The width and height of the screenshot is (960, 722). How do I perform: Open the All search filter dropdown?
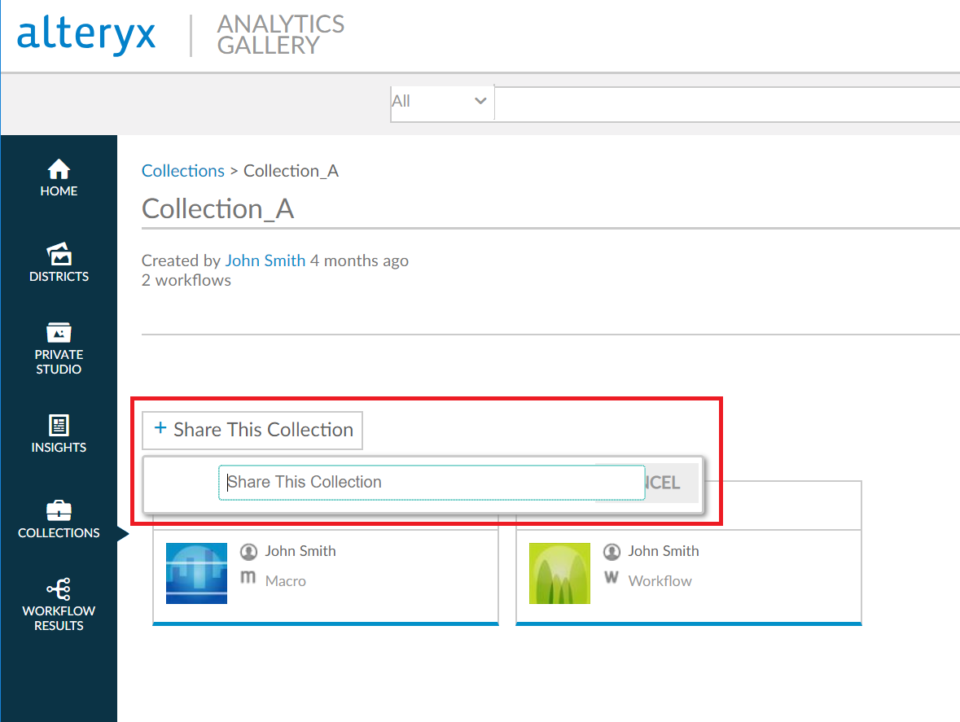(x=441, y=101)
